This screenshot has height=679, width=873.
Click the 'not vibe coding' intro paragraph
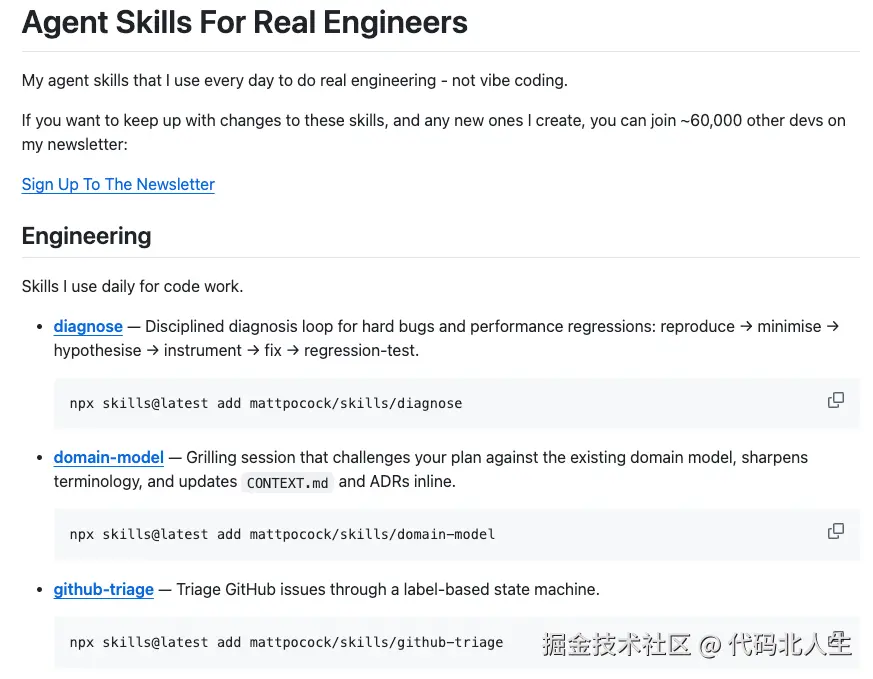click(x=294, y=80)
